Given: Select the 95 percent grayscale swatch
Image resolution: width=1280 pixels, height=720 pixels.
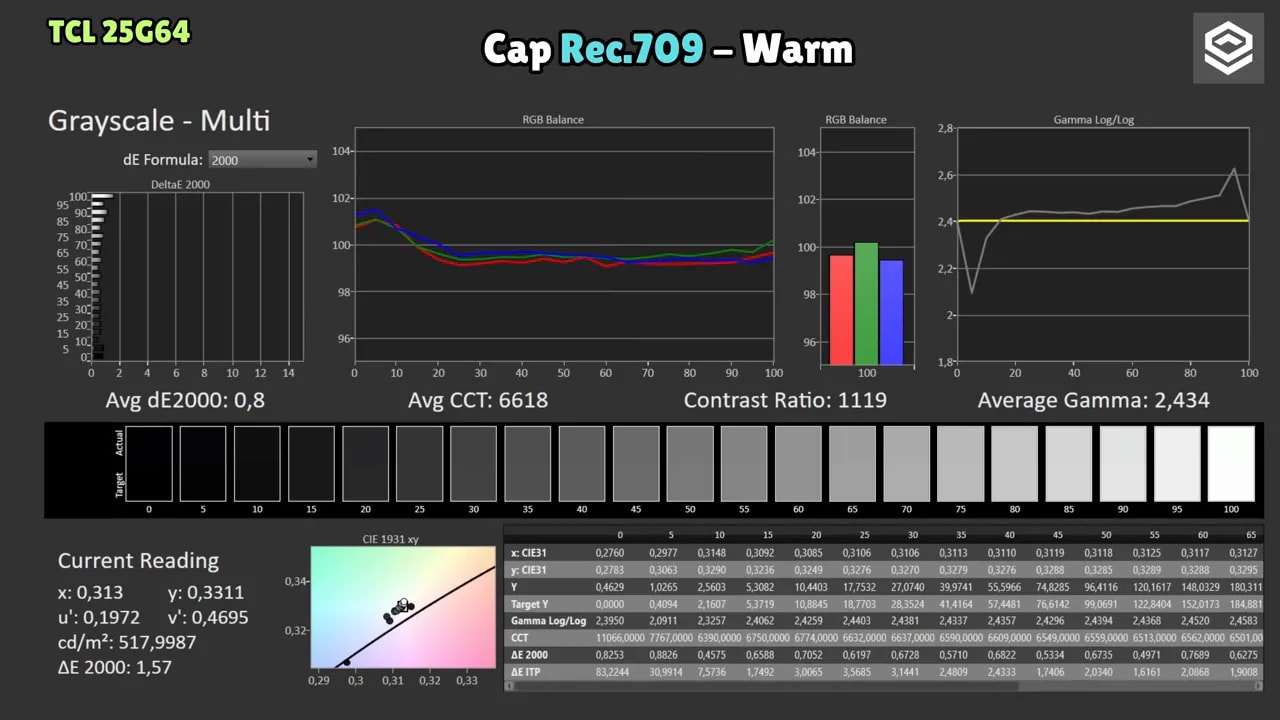Looking at the screenshot, I should coord(1177,463).
